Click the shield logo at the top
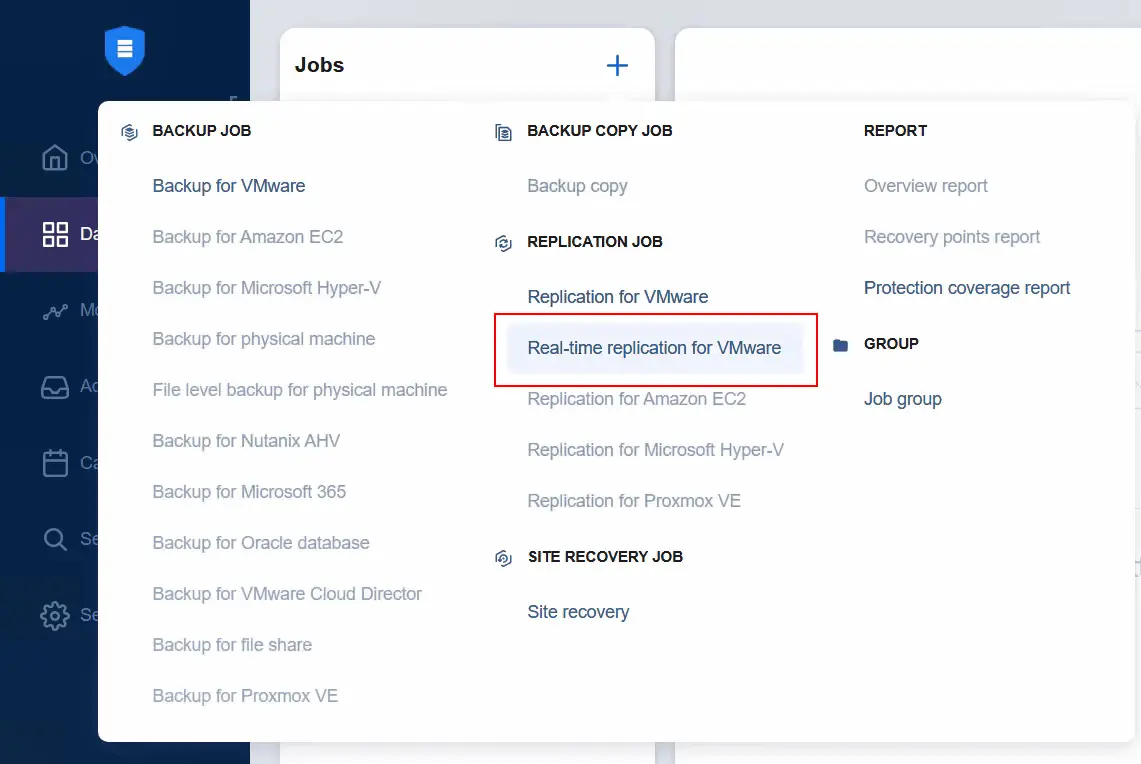 point(124,50)
